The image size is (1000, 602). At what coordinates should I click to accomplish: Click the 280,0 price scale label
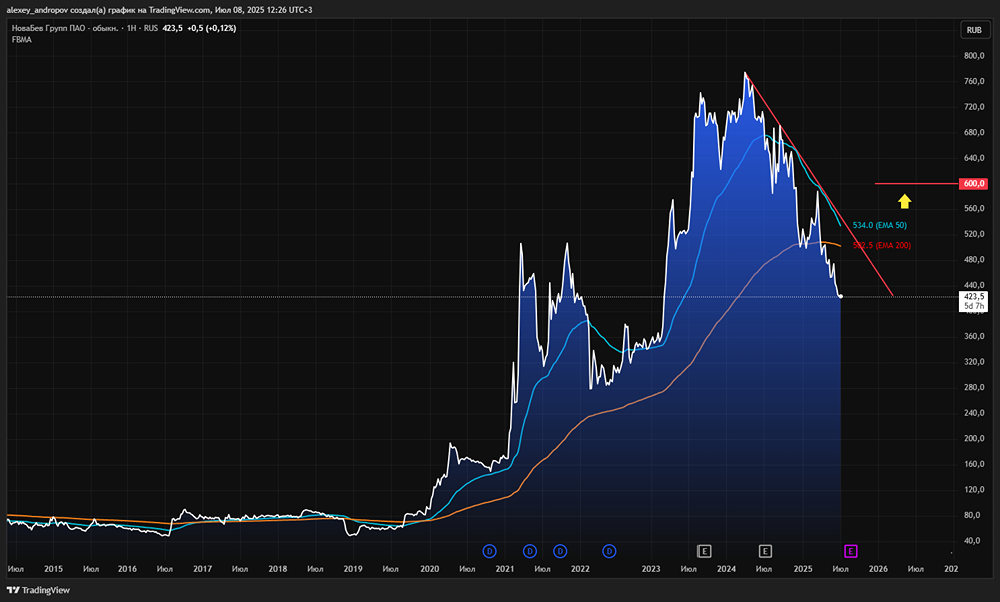click(974, 387)
